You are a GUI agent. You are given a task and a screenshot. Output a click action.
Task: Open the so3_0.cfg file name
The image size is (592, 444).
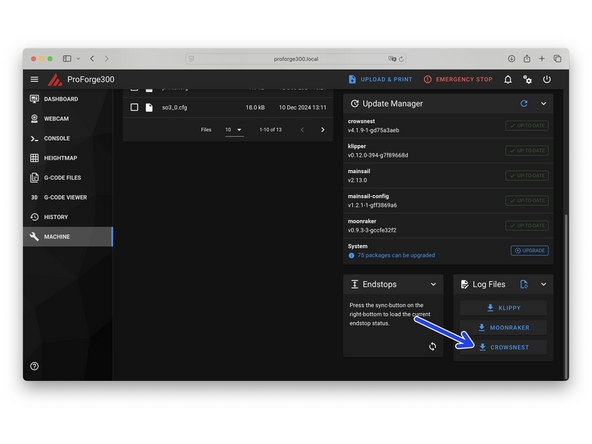[x=174, y=108]
